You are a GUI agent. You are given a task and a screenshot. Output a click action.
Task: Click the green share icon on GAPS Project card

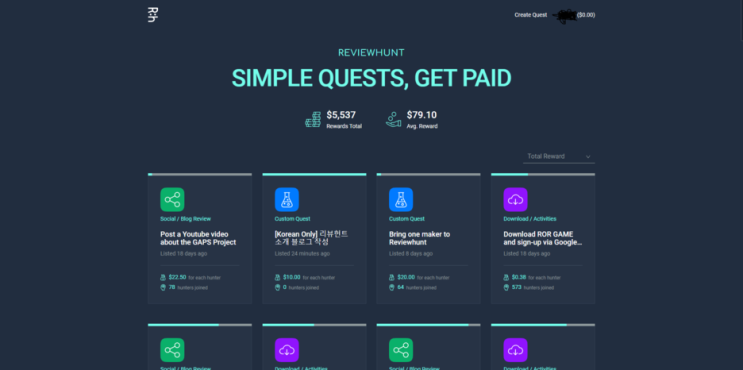172,199
